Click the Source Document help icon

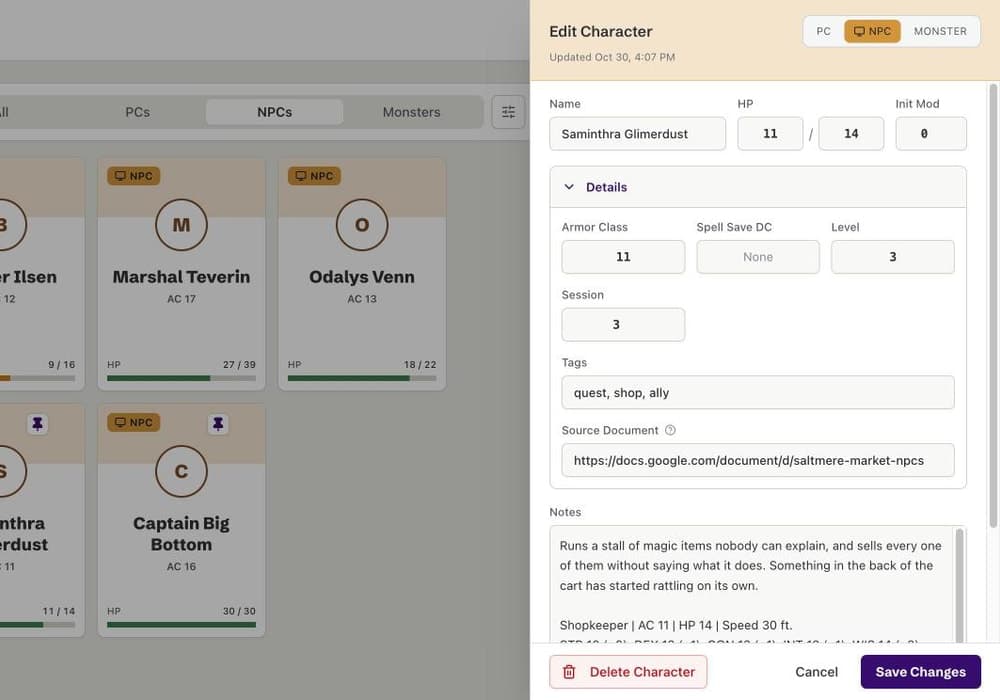pyautogui.click(x=670, y=430)
